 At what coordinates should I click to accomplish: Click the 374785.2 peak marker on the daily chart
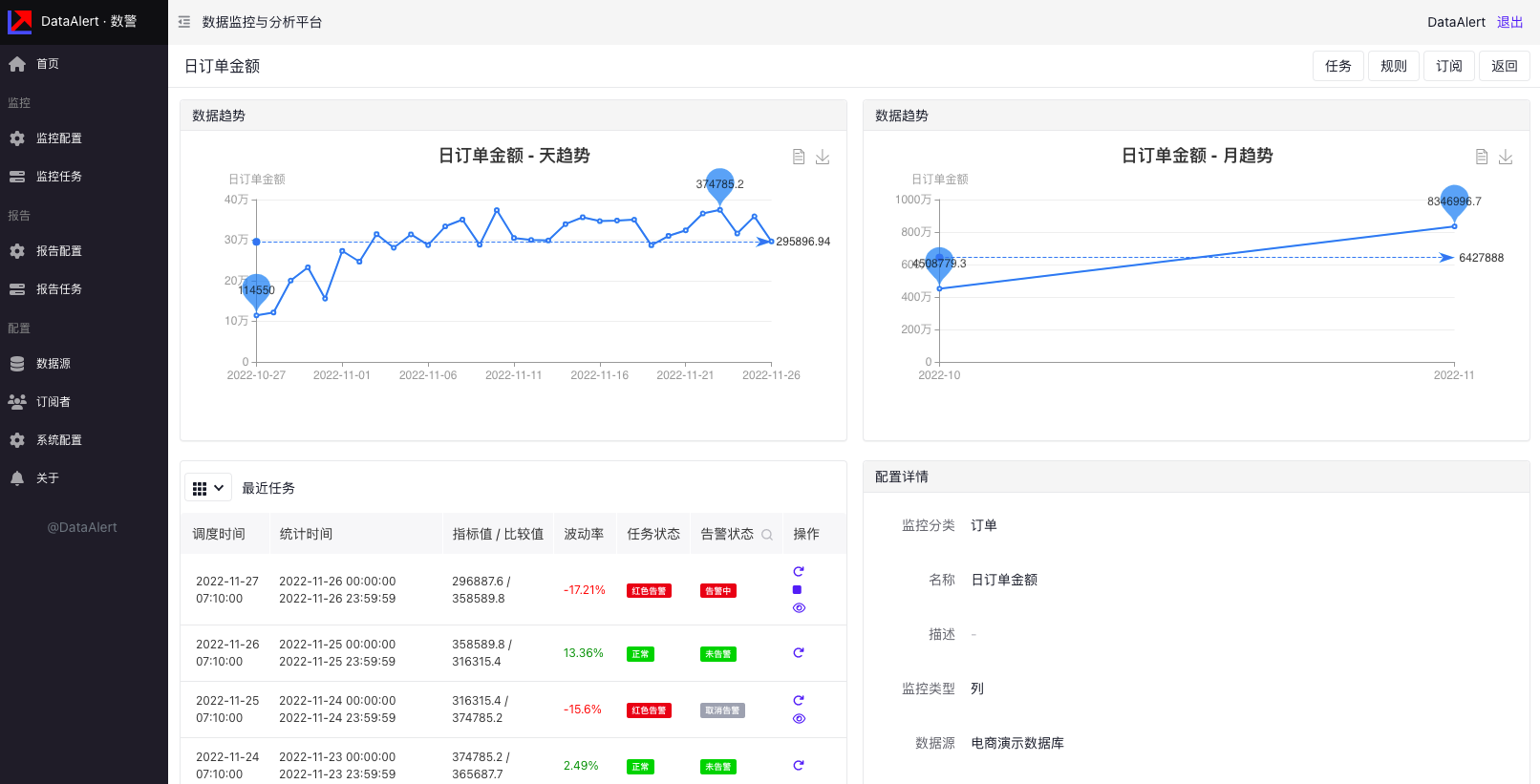click(x=719, y=184)
